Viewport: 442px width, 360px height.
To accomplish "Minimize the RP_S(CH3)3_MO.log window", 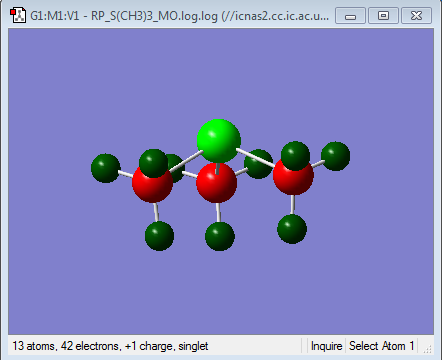I will click(350, 16).
